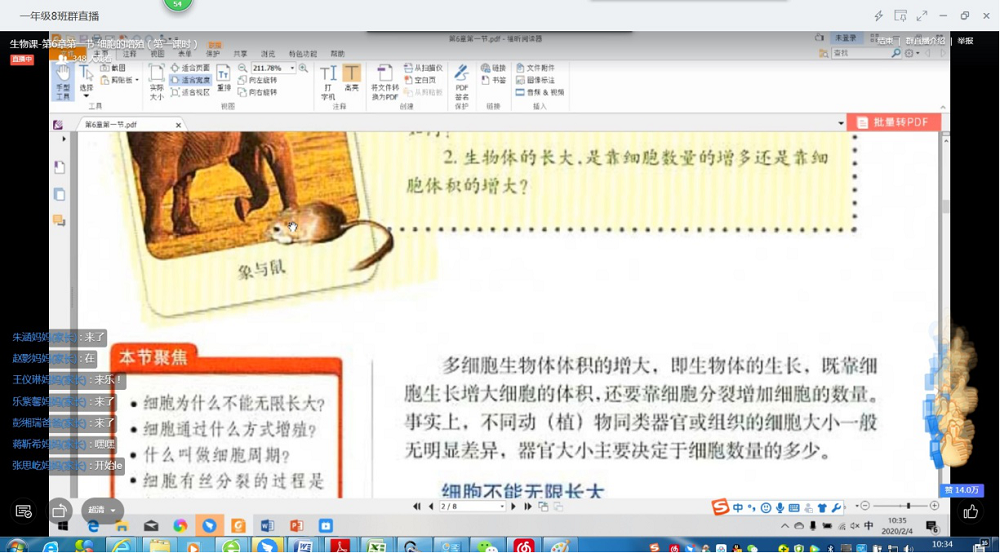Open the View (视图) ribbon tab

(x=157, y=54)
